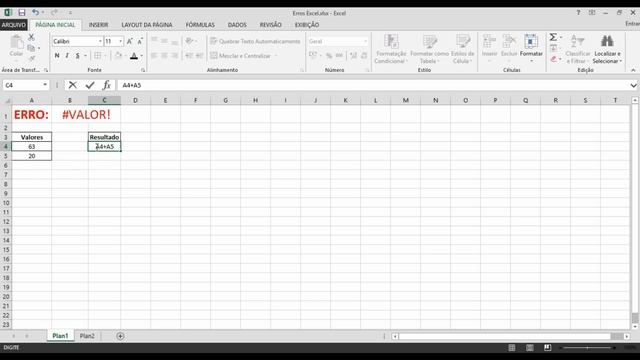640x360 pixels.
Task: Toggle italic I formatting
Action: point(67,56)
